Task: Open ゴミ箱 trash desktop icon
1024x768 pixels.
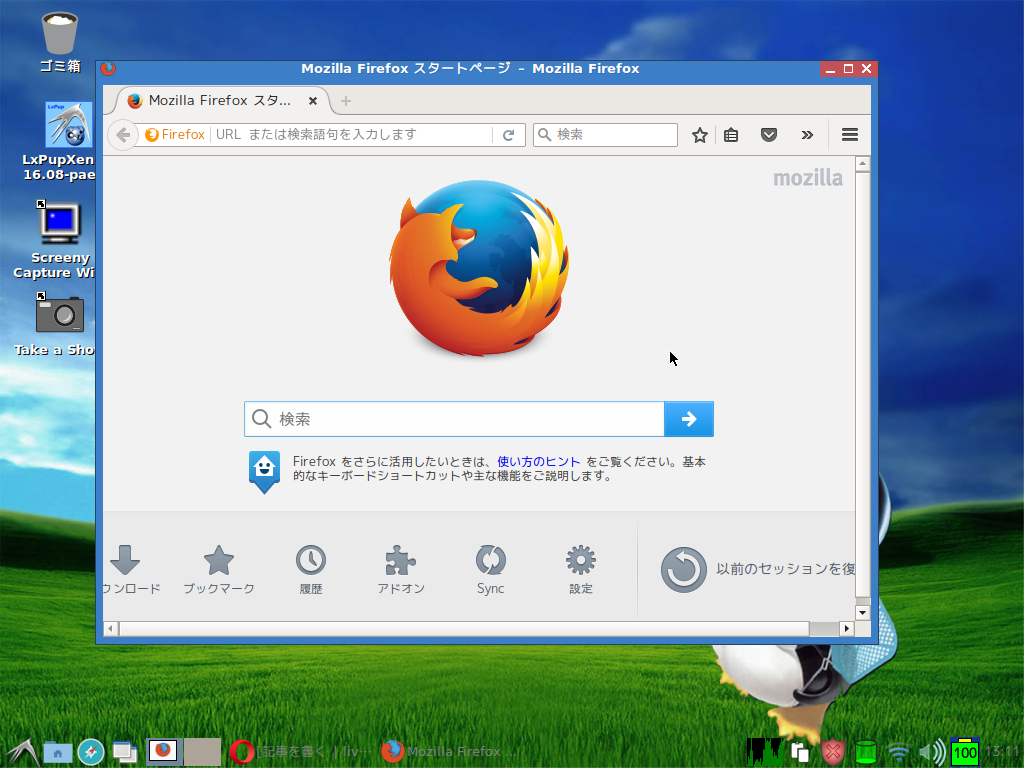Action: (x=59, y=42)
